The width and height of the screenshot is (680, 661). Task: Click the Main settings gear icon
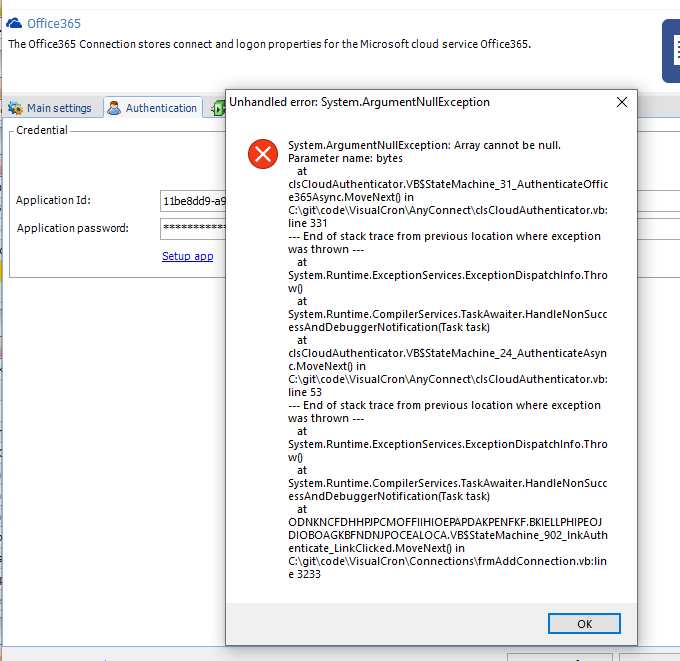click(x=16, y=108)
